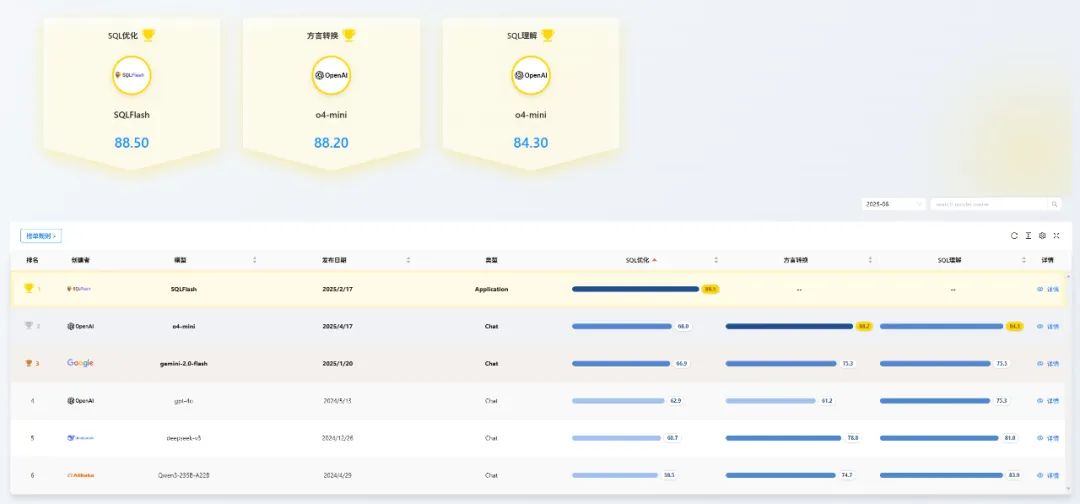The height and width of the screenshot is (504, 1080).
Task: Click the bronze trophy in rank 3 row
Action: (x=29, y=363)
